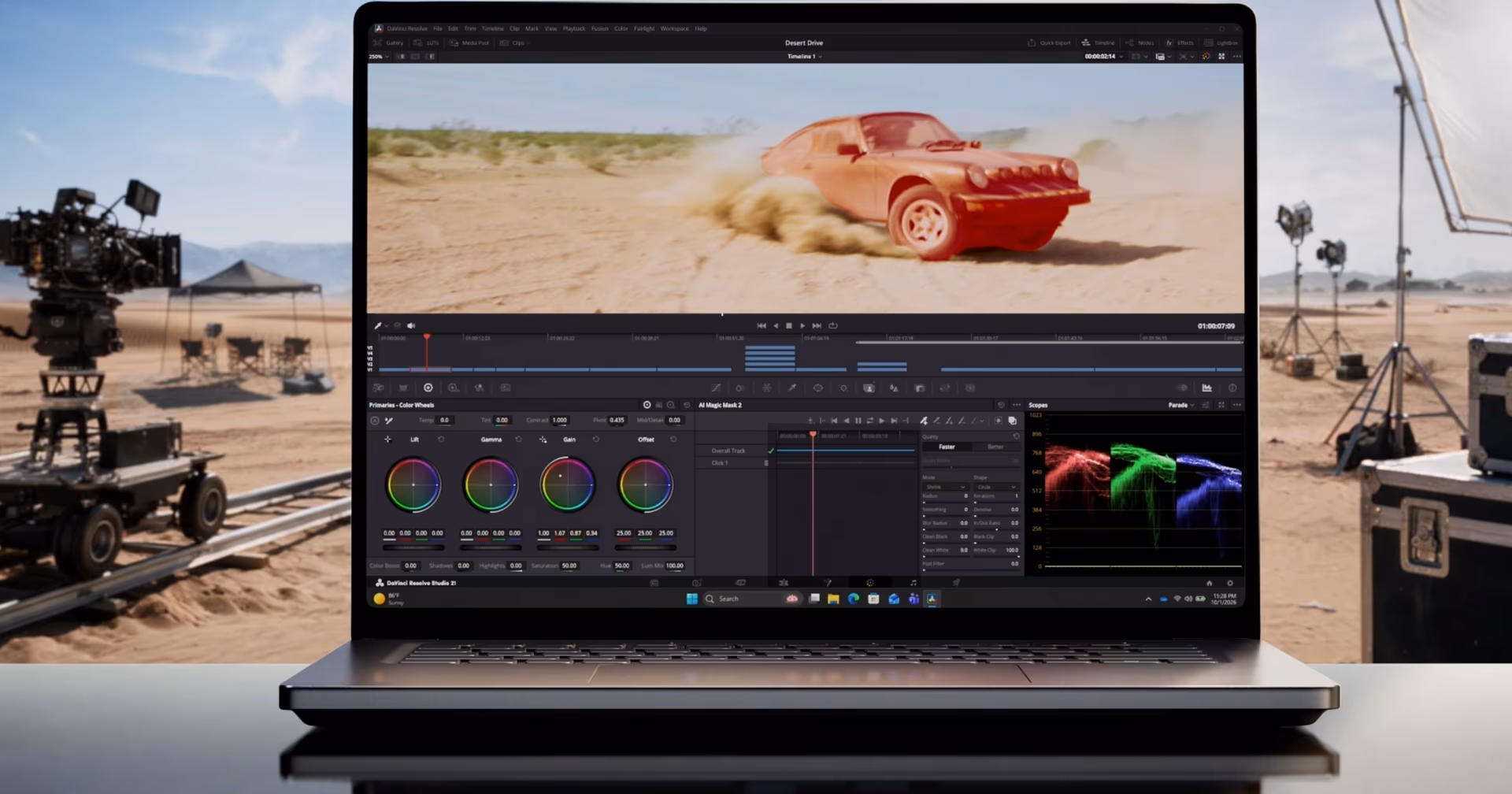
Task: Open the LUTs browser
Action: coord(426,43)
